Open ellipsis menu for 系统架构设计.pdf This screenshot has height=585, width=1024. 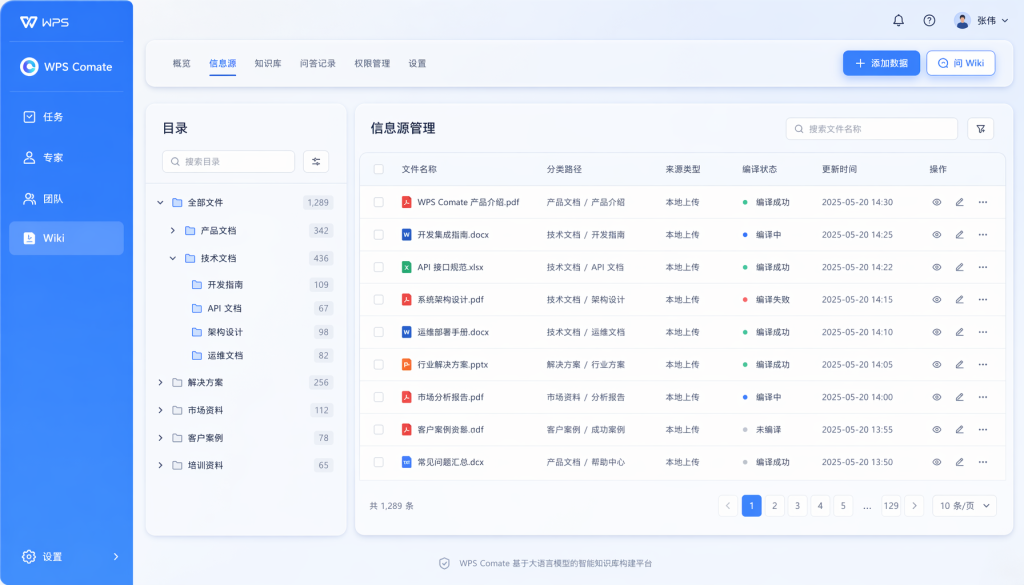[983, 300]
